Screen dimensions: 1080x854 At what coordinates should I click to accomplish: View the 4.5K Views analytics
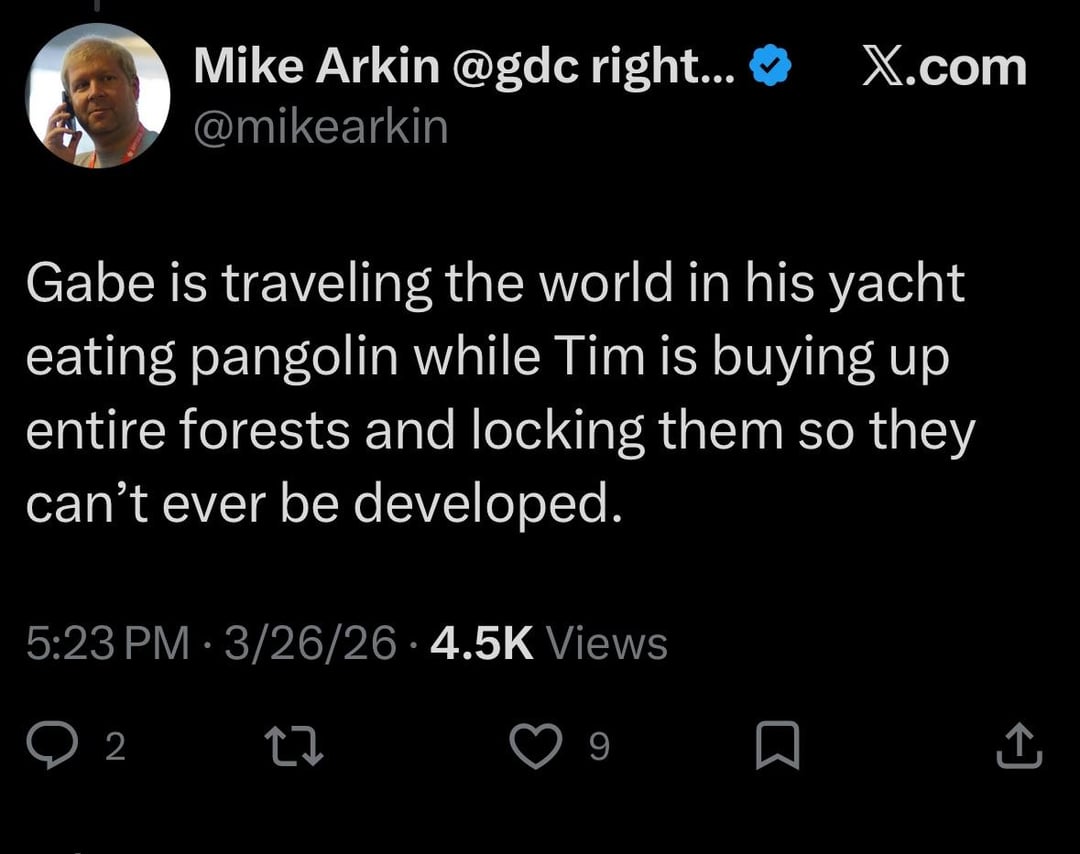point(548,643)
